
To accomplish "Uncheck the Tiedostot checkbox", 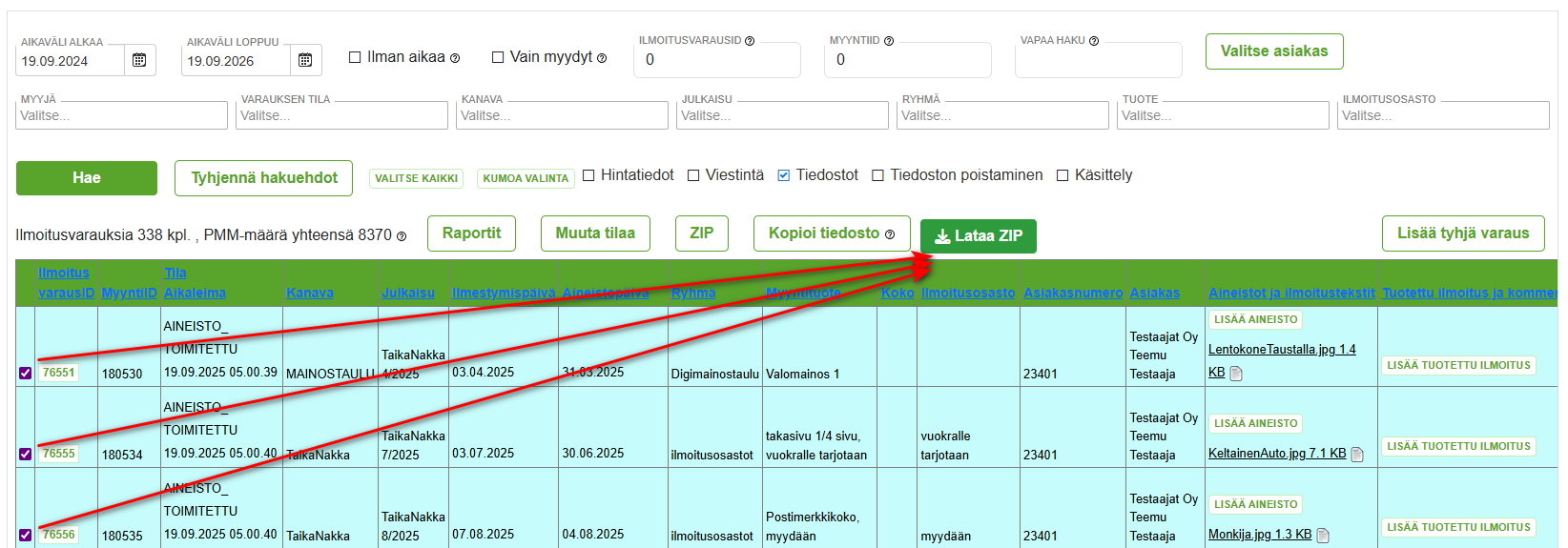I will [x=783, y=175].
